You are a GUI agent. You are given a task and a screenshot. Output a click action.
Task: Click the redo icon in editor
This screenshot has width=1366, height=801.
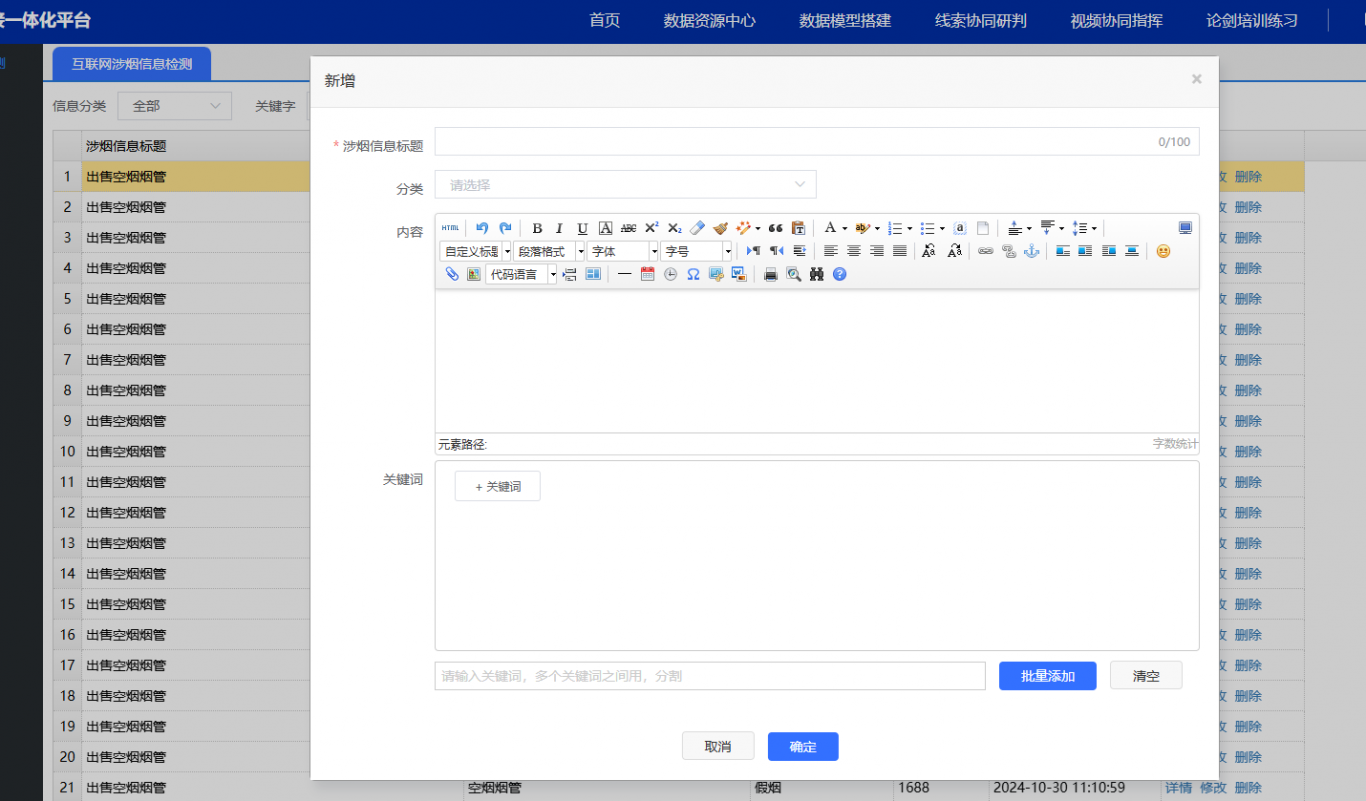(x=505, y=228)
